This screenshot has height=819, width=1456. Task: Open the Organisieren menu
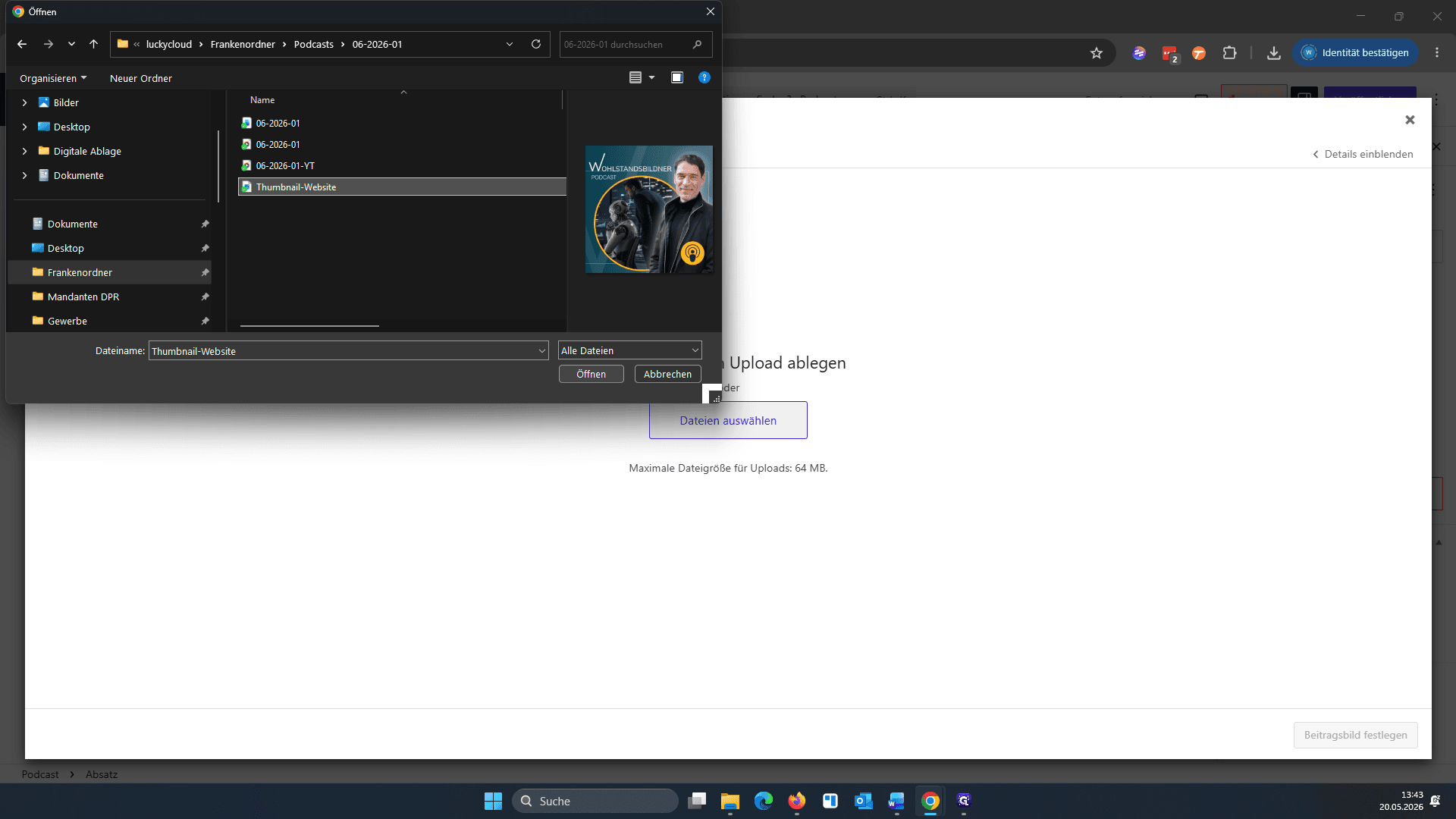click(53, 78)
